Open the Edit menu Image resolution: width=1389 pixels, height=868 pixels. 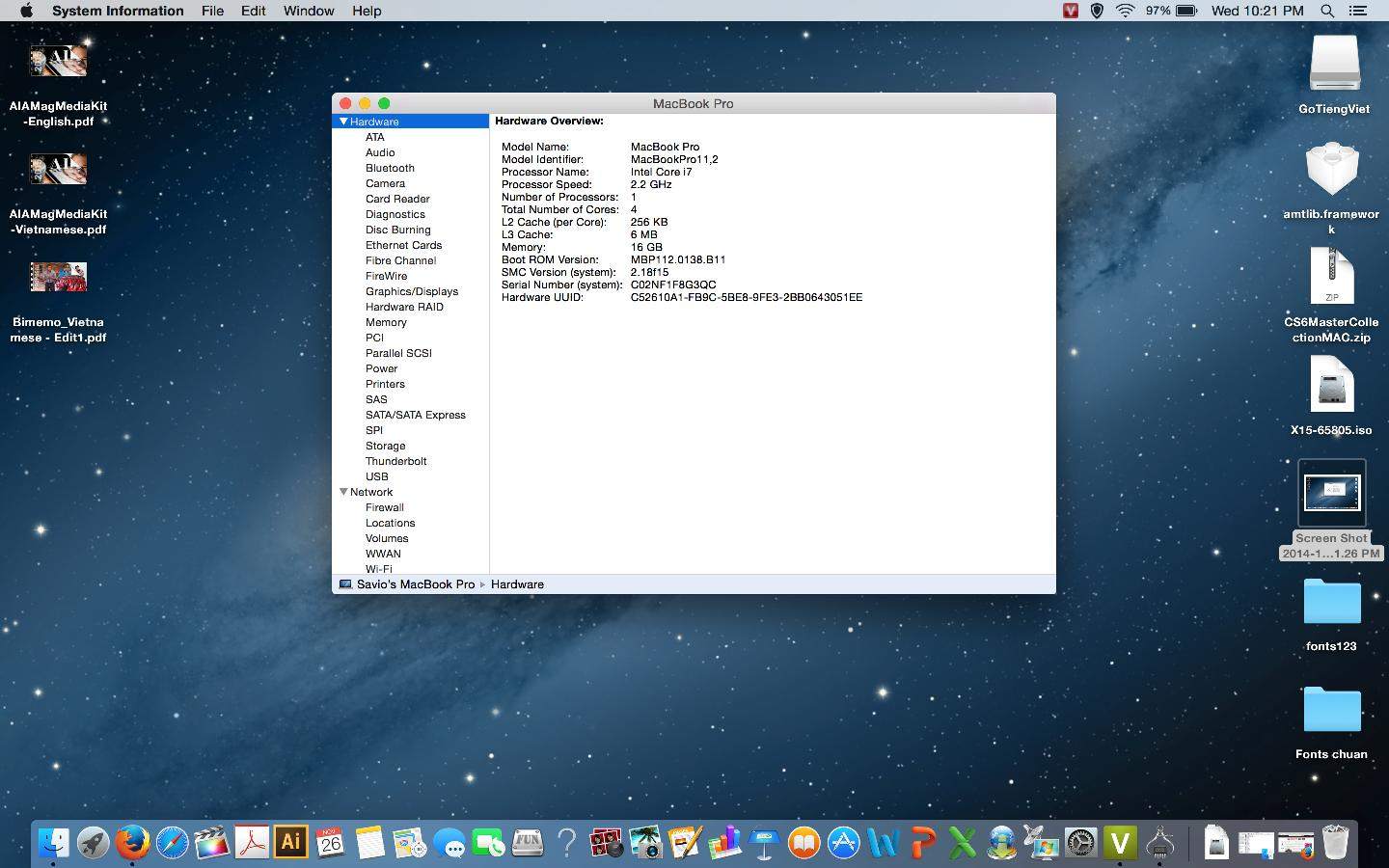pyautogui.click(x=254, y=11)
